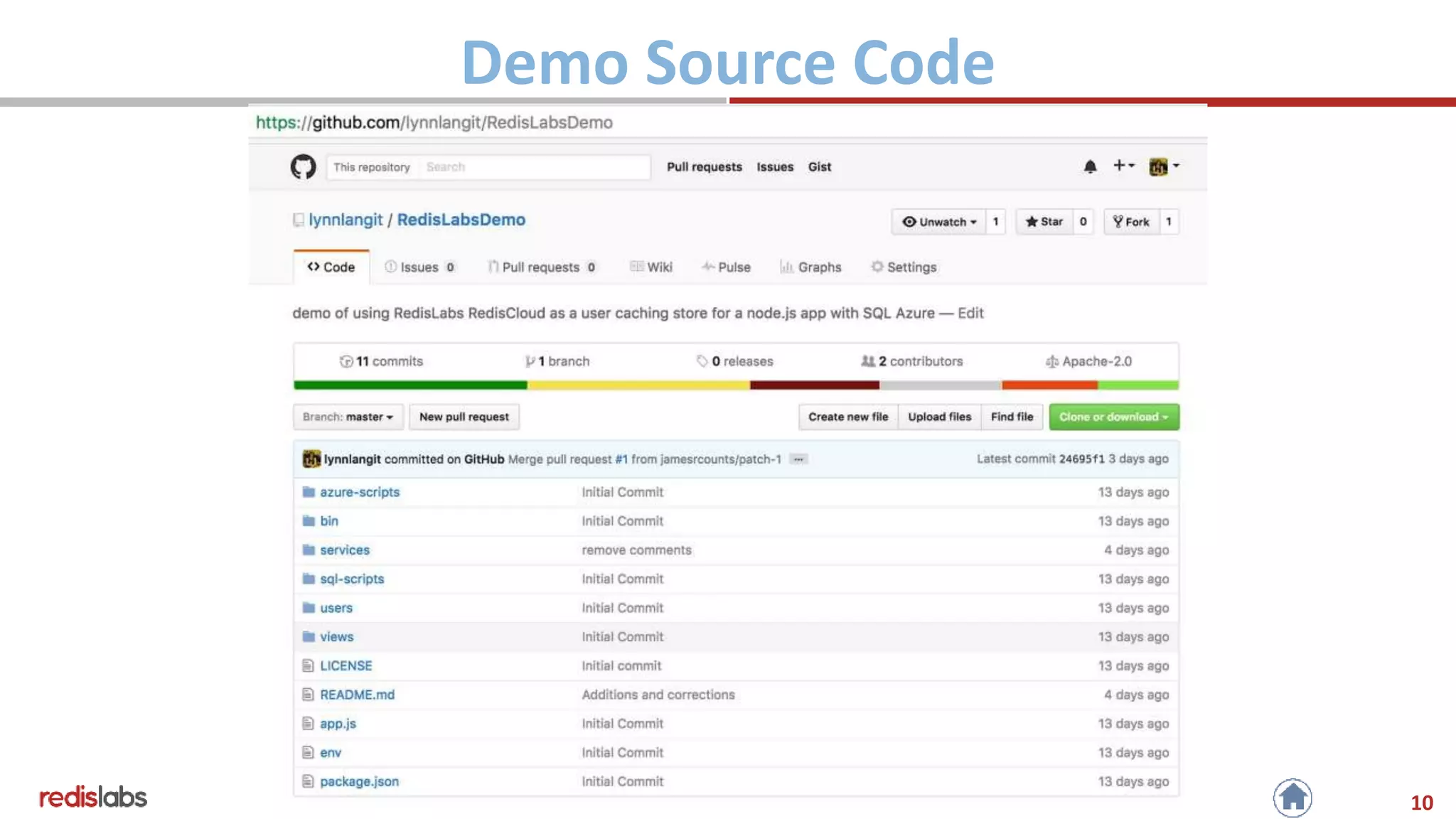Open the watchers count
This screenshot has width=1456, height=819.
pyautogui.click(x=995, y=222)
